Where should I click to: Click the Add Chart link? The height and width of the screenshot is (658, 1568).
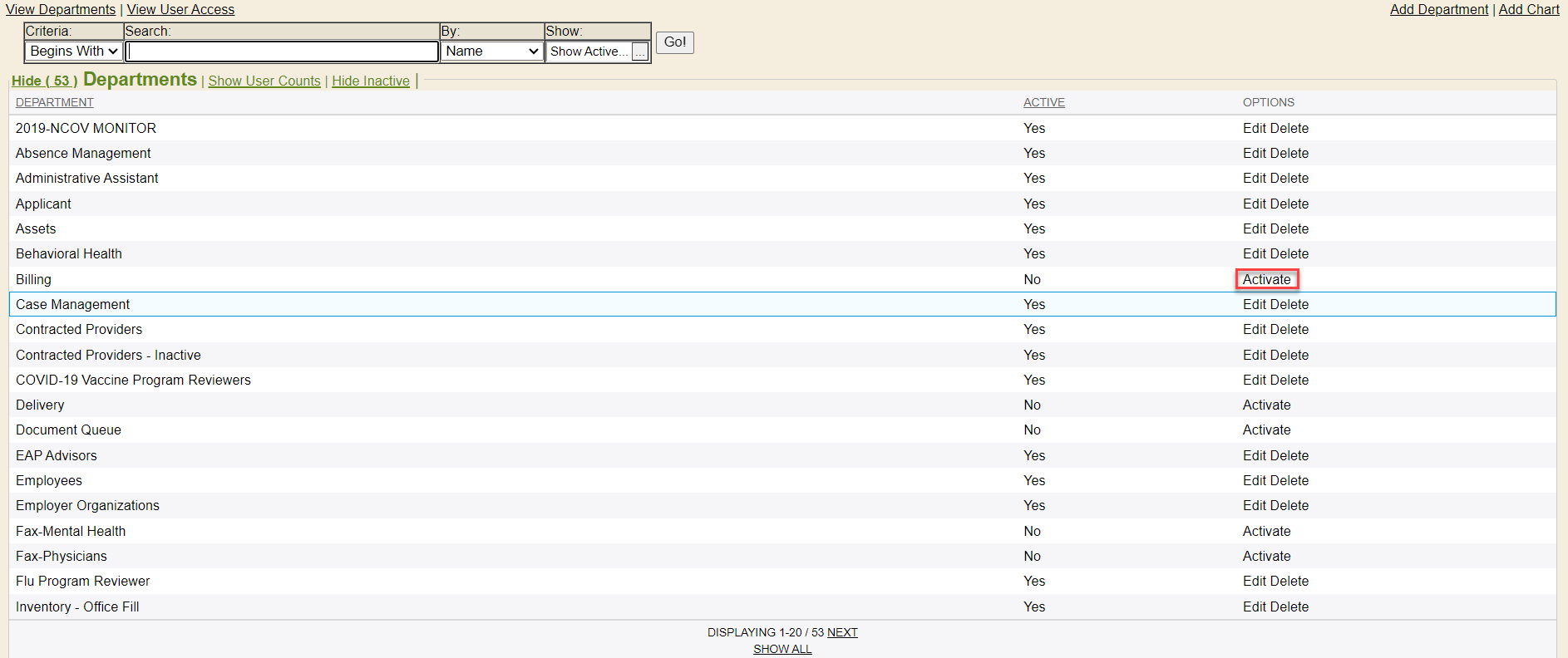[x=1528, y=9]
